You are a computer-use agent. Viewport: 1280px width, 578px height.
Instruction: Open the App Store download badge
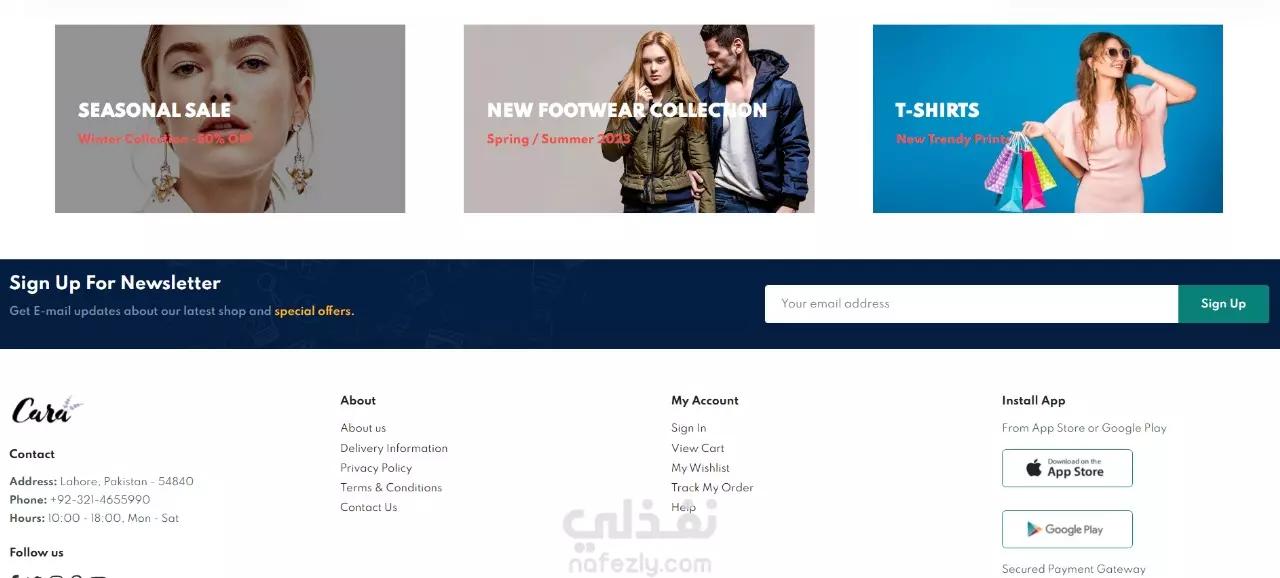tap(1067, 468)
